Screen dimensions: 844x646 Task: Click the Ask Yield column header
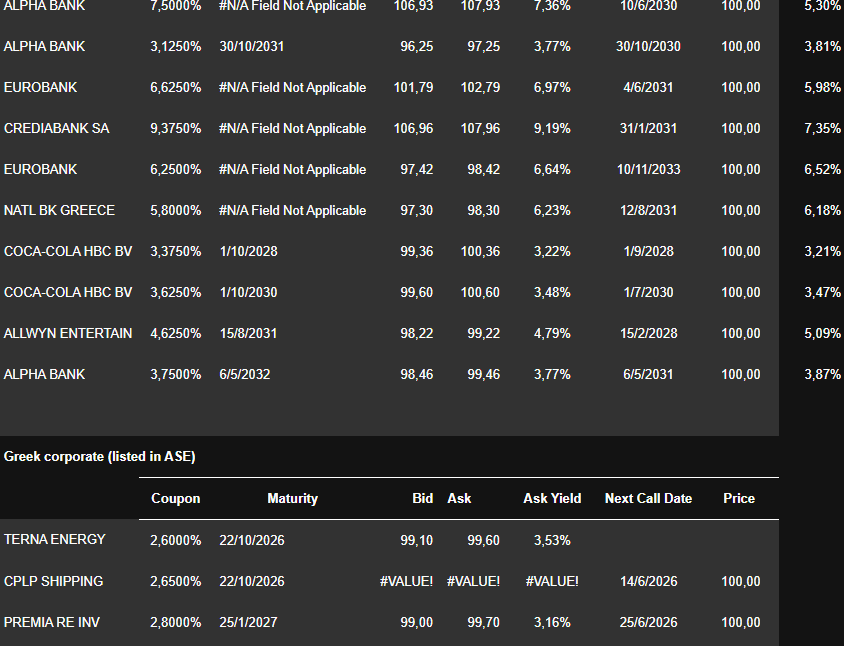(x=552, y=498)
